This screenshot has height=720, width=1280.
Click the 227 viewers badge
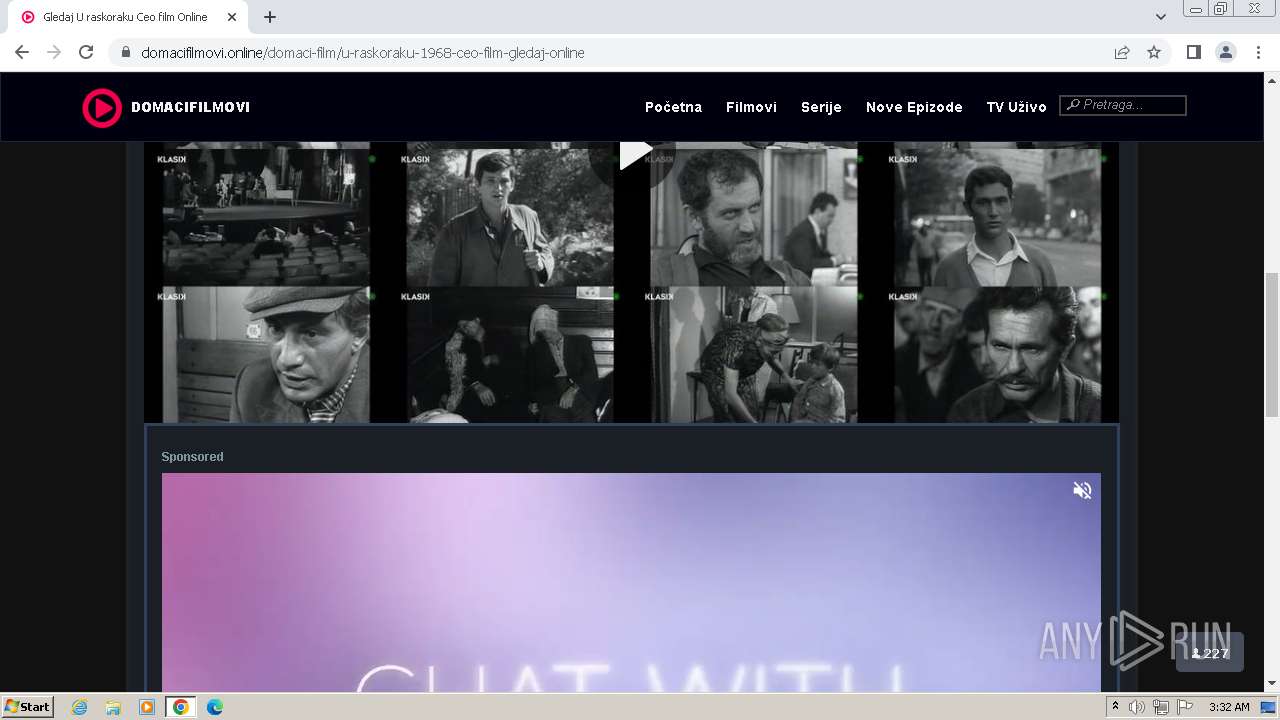click(x=1210, y=653)
